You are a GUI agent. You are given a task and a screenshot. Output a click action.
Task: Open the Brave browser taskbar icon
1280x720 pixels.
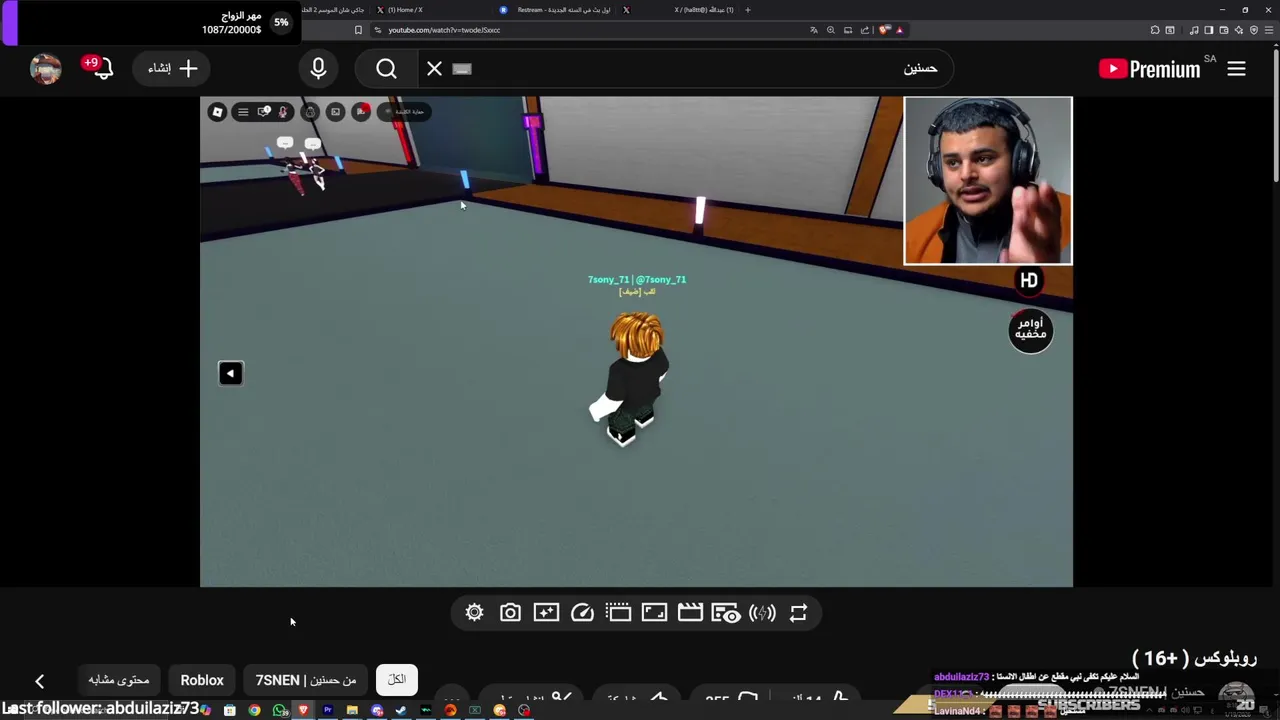click(x=303, y=710)
